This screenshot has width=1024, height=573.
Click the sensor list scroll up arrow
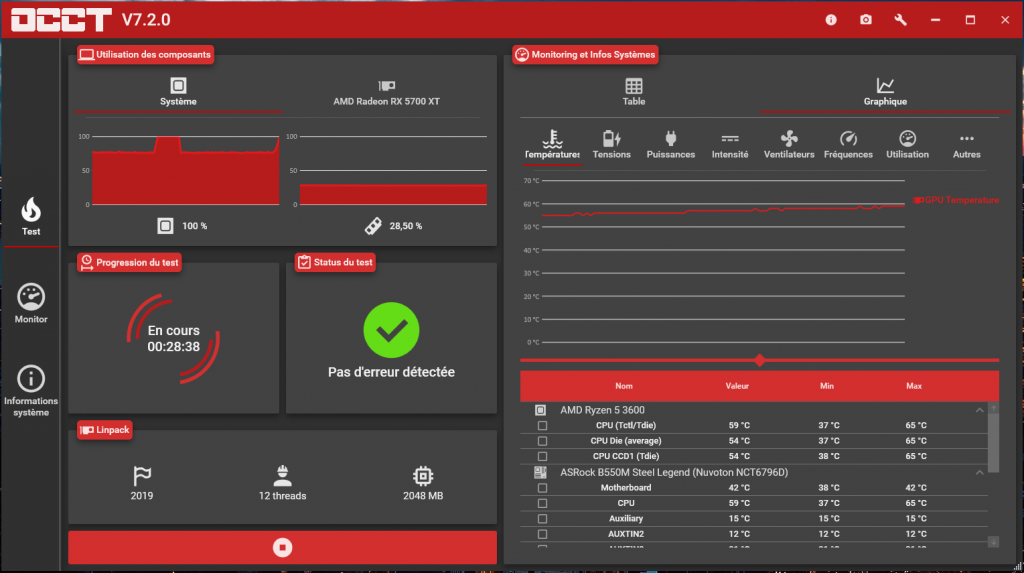click(993, 408)
